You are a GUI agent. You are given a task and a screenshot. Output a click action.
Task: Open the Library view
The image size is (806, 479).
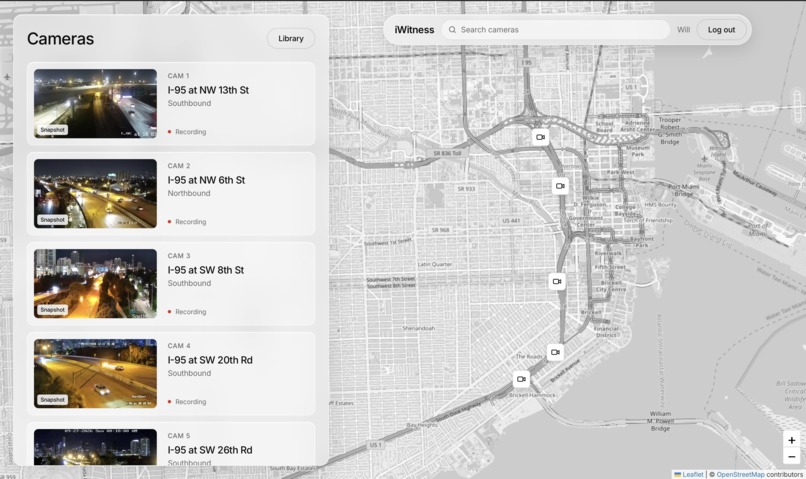291,39
